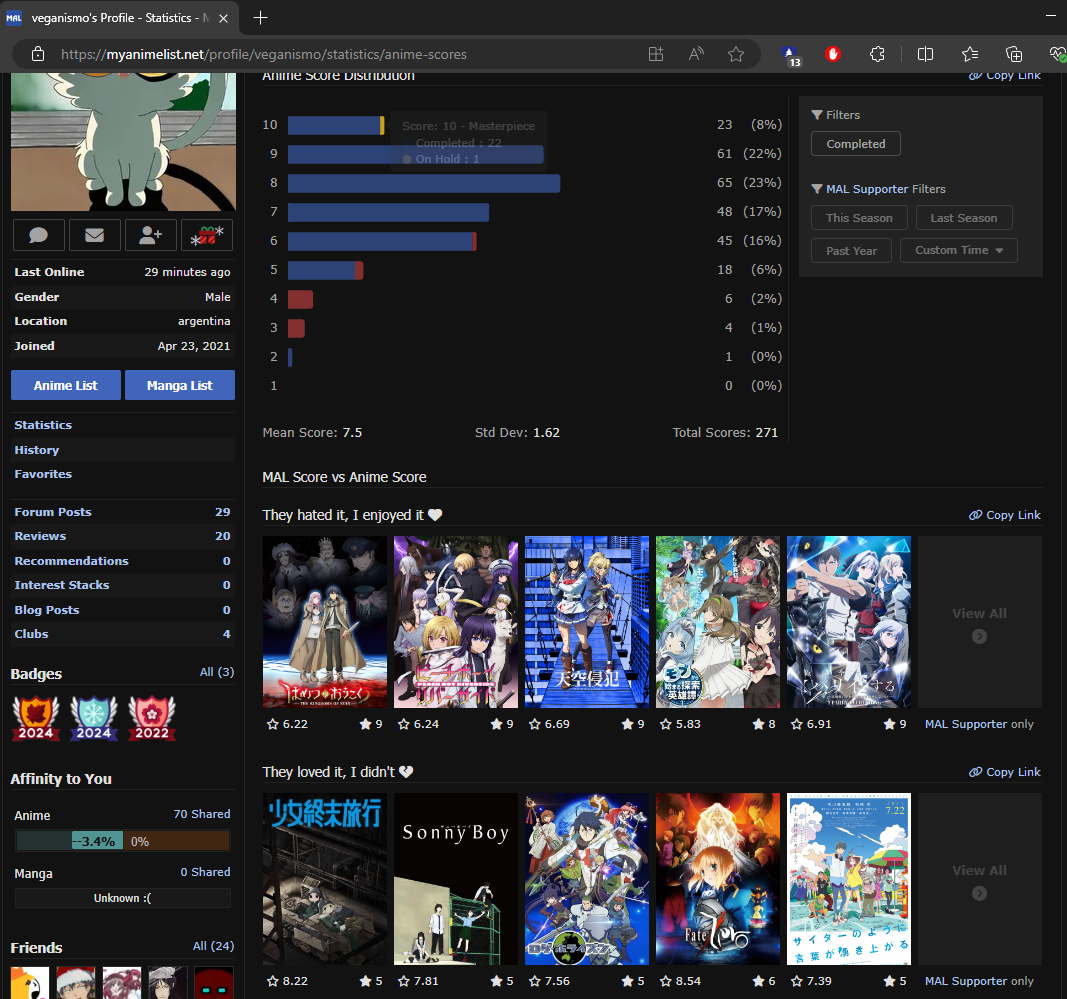View all 24 friends link
Viewport: 1067px width, 999px height.
(214, 946)
